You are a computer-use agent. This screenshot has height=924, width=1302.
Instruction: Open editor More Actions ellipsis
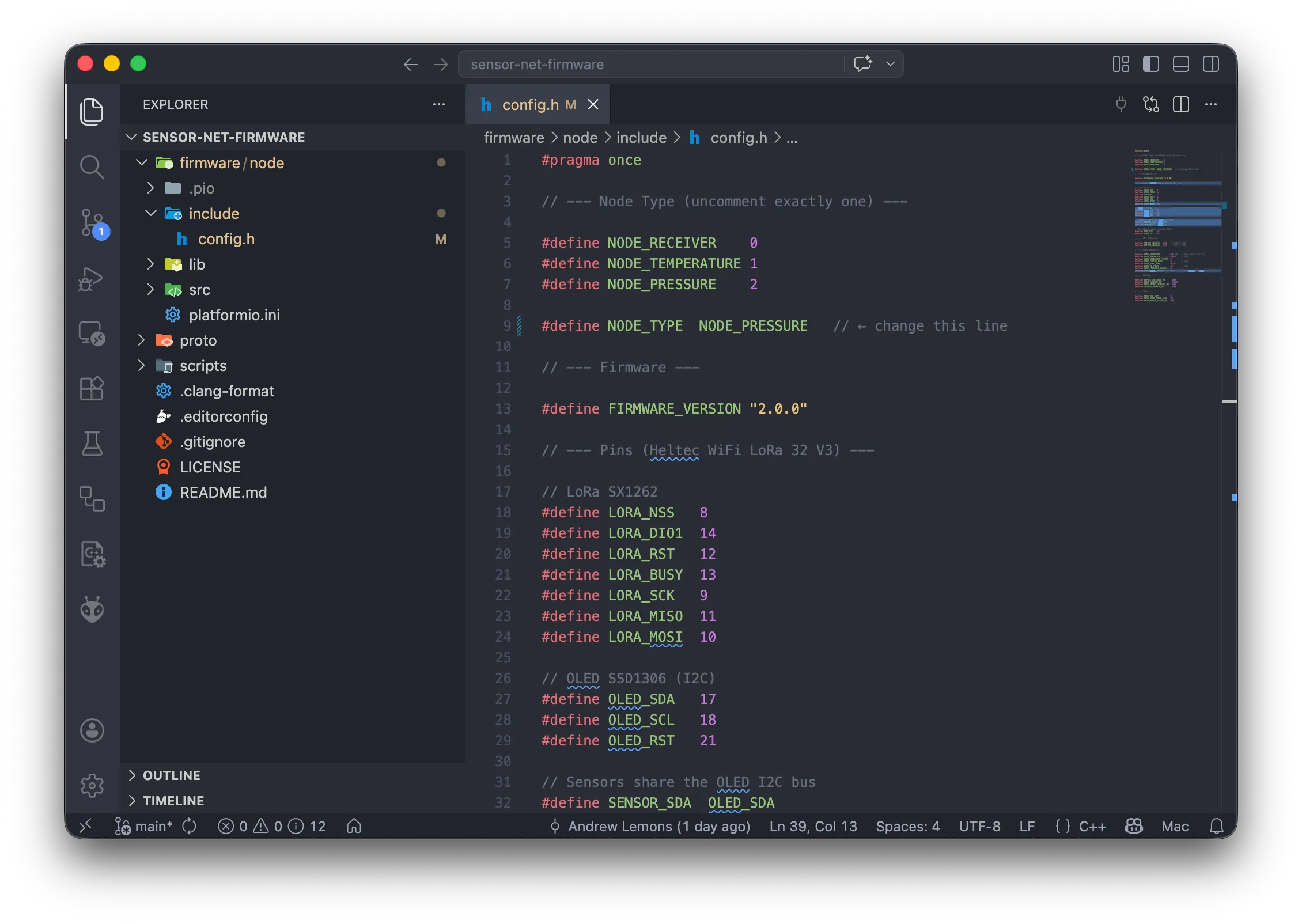[x=1211, y=104]
